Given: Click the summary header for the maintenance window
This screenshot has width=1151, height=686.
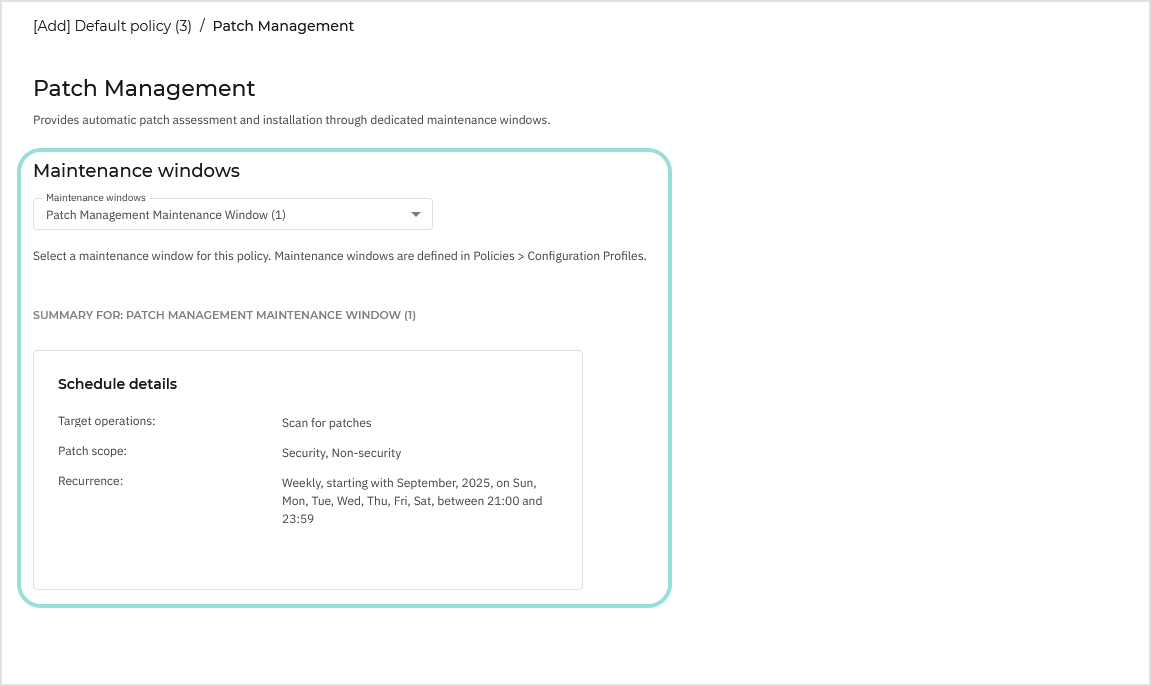Looking at the screenshot, I should (225, 315).
